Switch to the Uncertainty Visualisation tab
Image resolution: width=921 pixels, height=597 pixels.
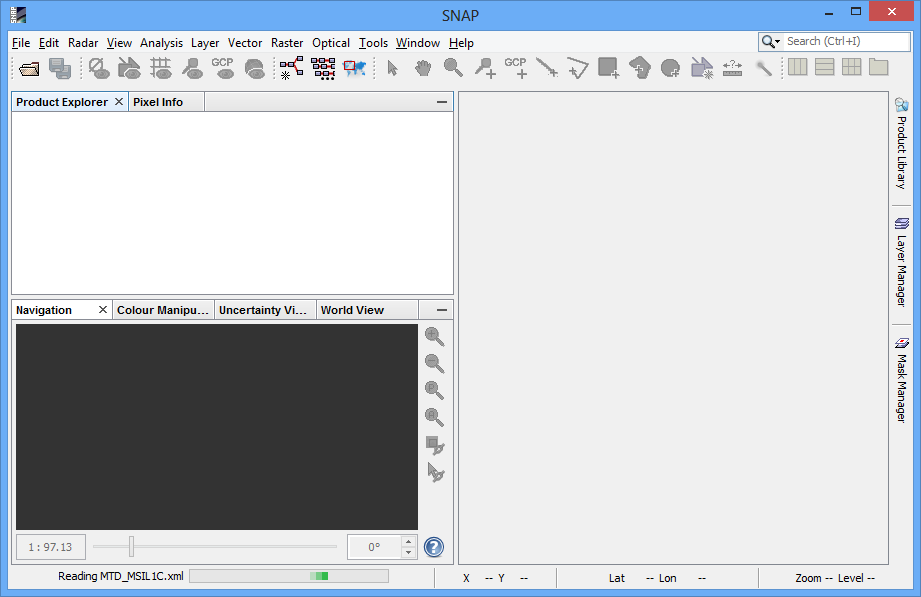pyautogui.click(x=263, y=310)
